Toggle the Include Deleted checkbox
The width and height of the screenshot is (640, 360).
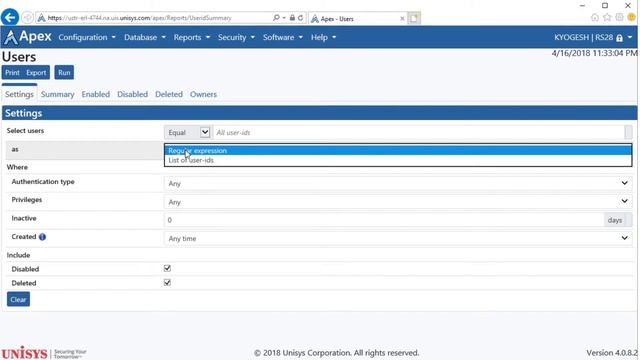pos(167,282)
